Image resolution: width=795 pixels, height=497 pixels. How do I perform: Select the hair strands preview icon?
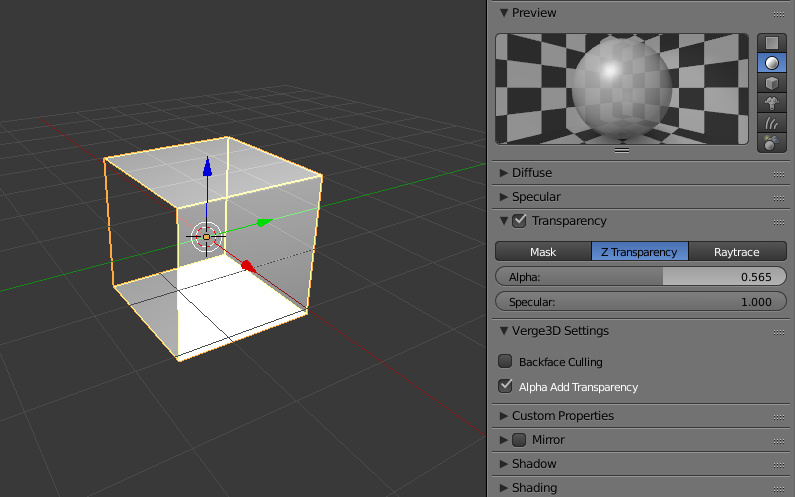tap(772, 123)
